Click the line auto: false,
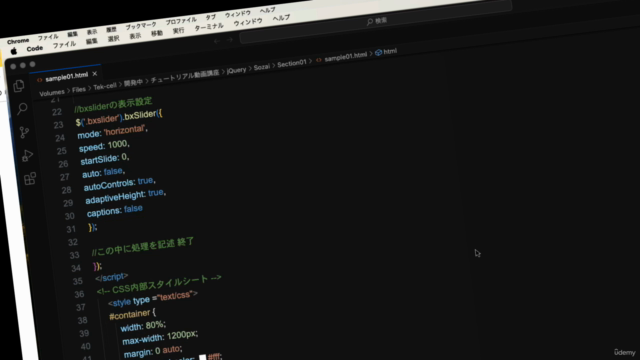 click(x=104, y=173)
